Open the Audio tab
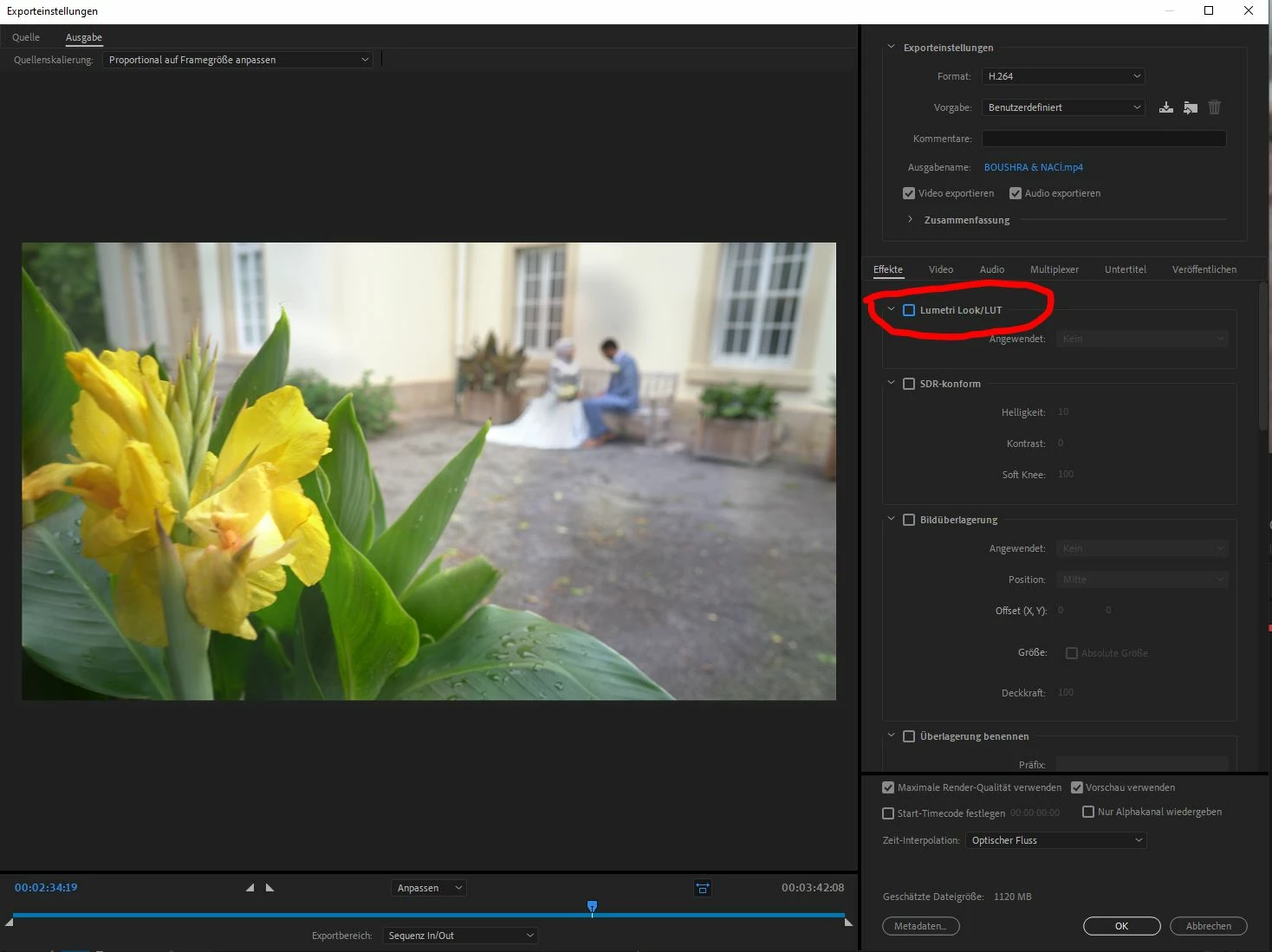1272x952 pixels. (992, 269)
